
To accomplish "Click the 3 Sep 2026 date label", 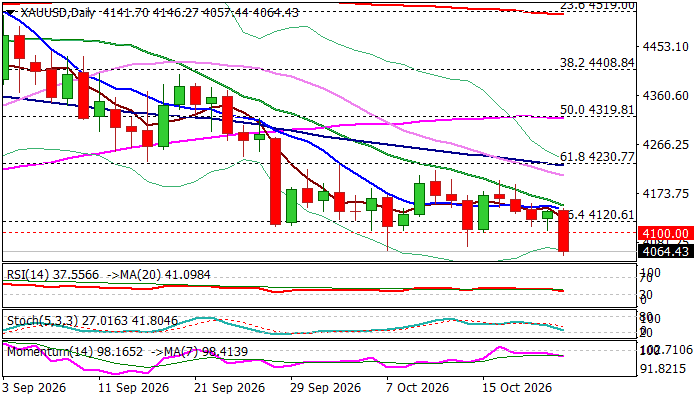I will pyautogui.click(x=34, y=388).
